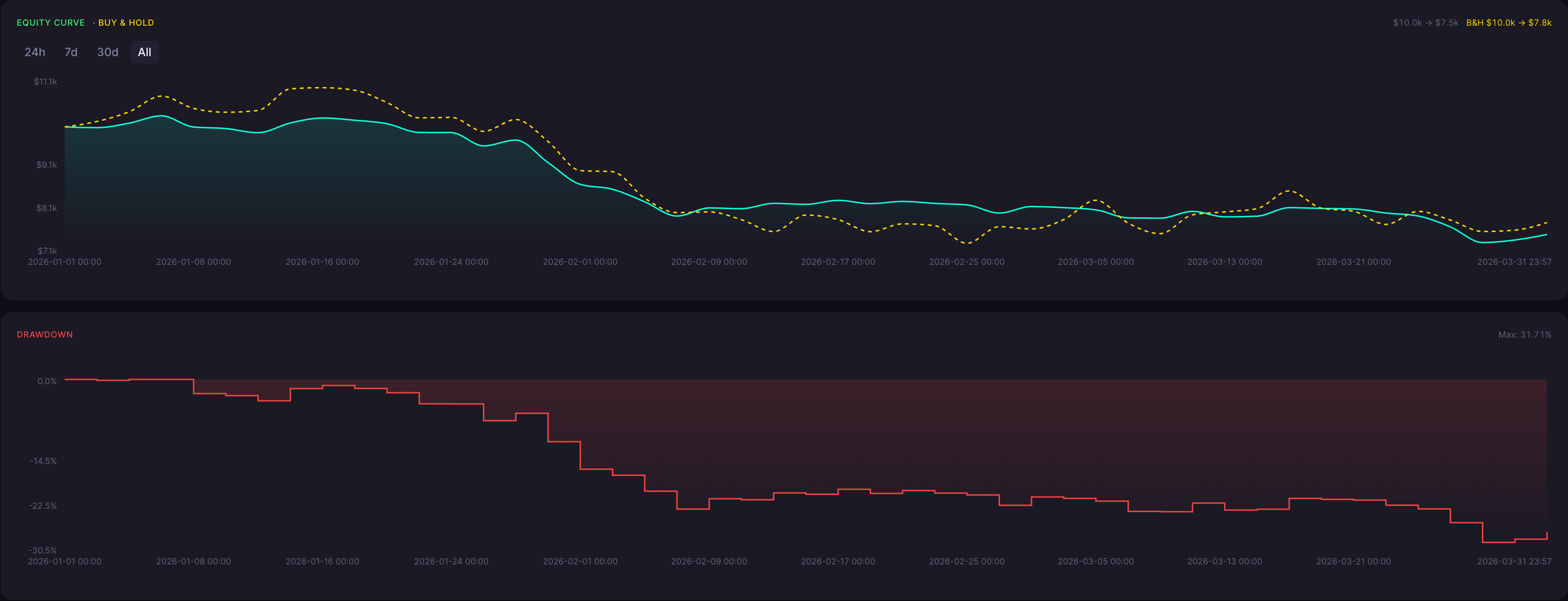Viewport: 1568px width, 601px height.
Task: Click drawdown chart date 2026-02-25 00:00
Action: click(967, 562)
